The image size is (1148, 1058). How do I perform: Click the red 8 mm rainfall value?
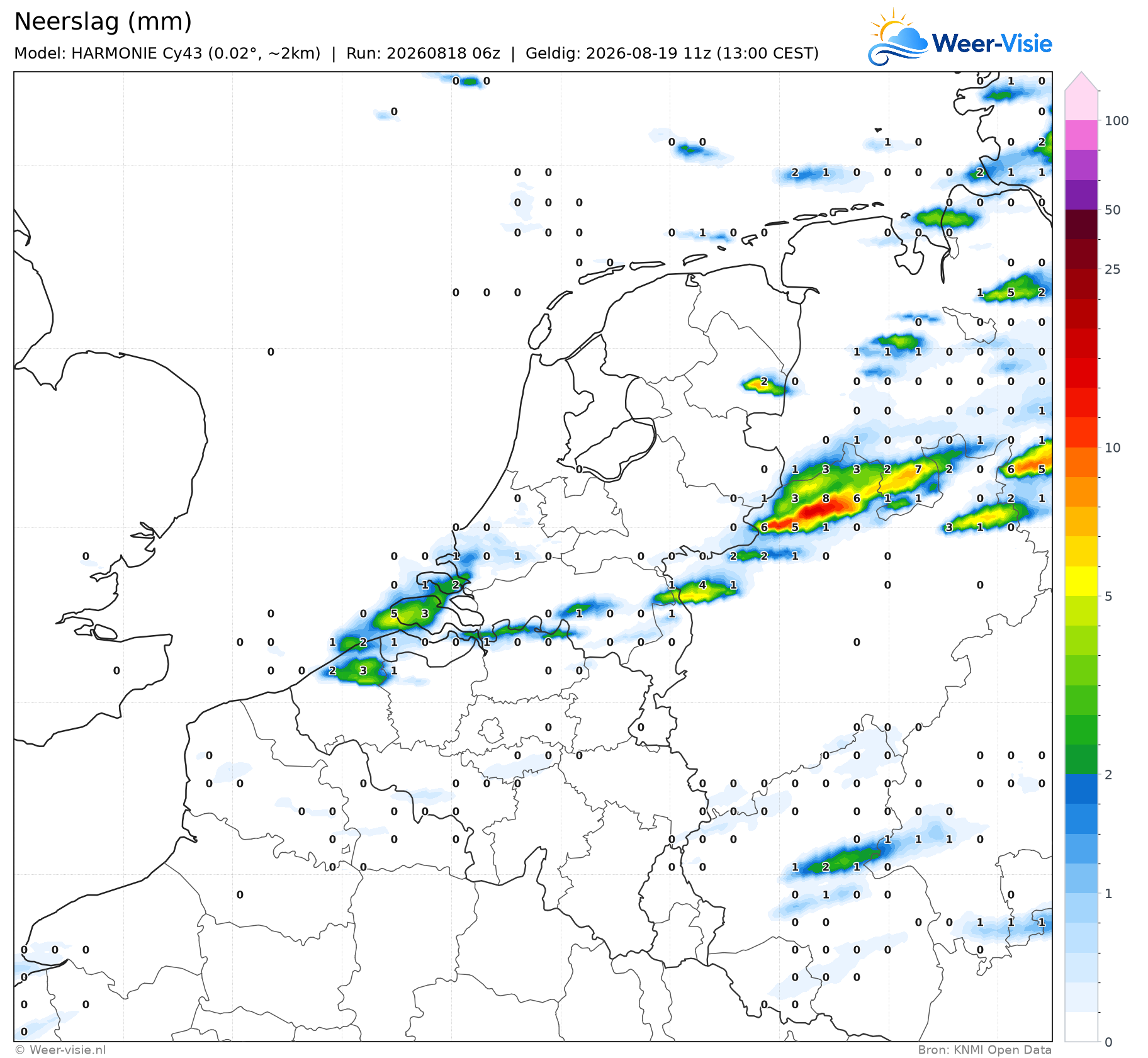coord(826,498)
